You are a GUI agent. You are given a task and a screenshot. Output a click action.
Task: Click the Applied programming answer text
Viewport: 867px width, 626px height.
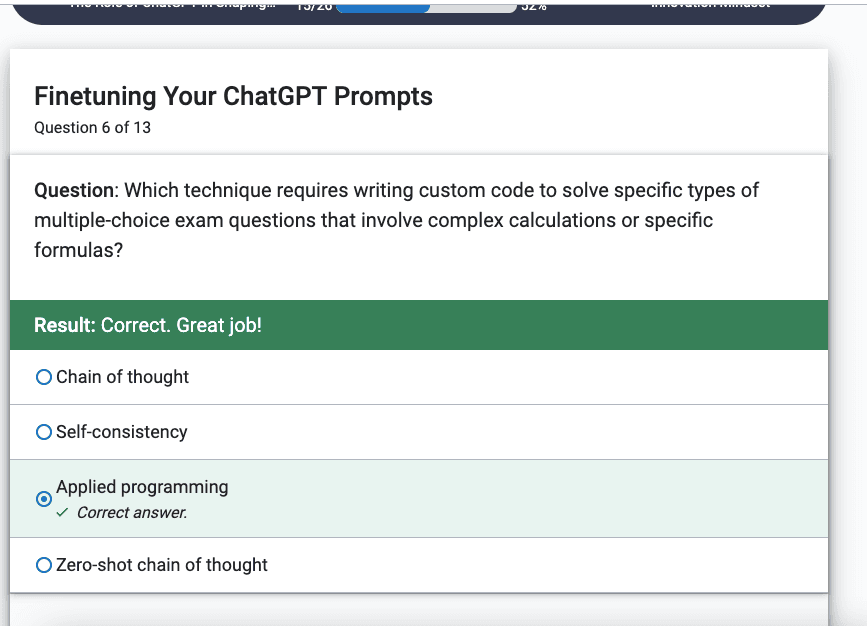(x=142, y=487)
